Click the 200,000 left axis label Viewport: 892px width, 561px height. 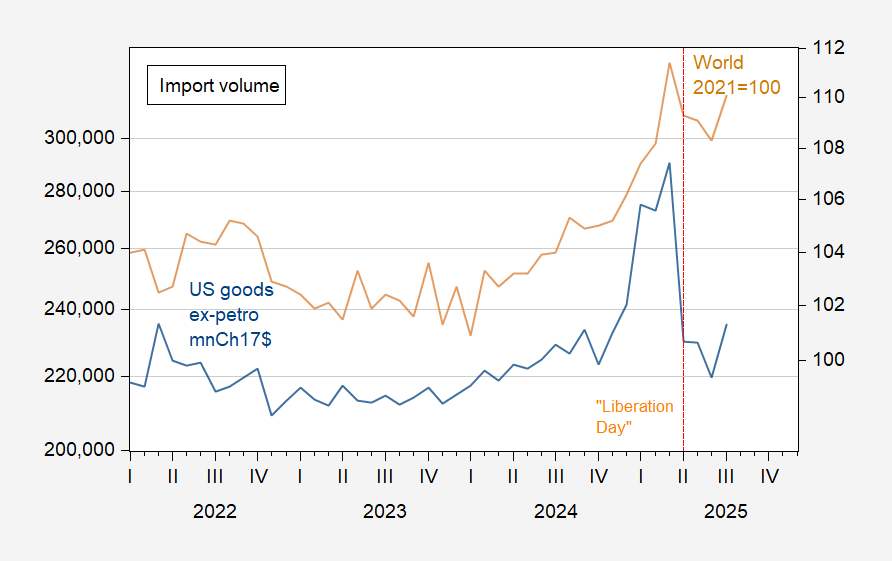[85, 450]
